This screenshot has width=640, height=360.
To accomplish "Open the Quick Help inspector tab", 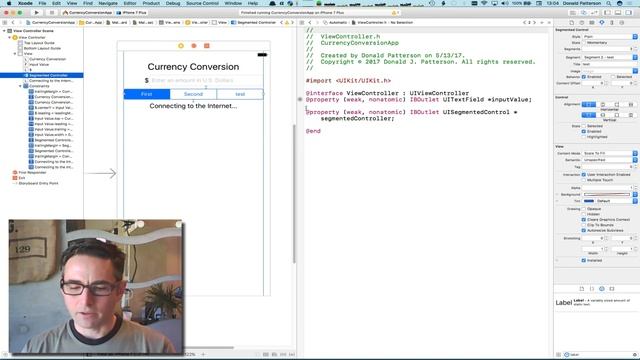I will [582, 23].
